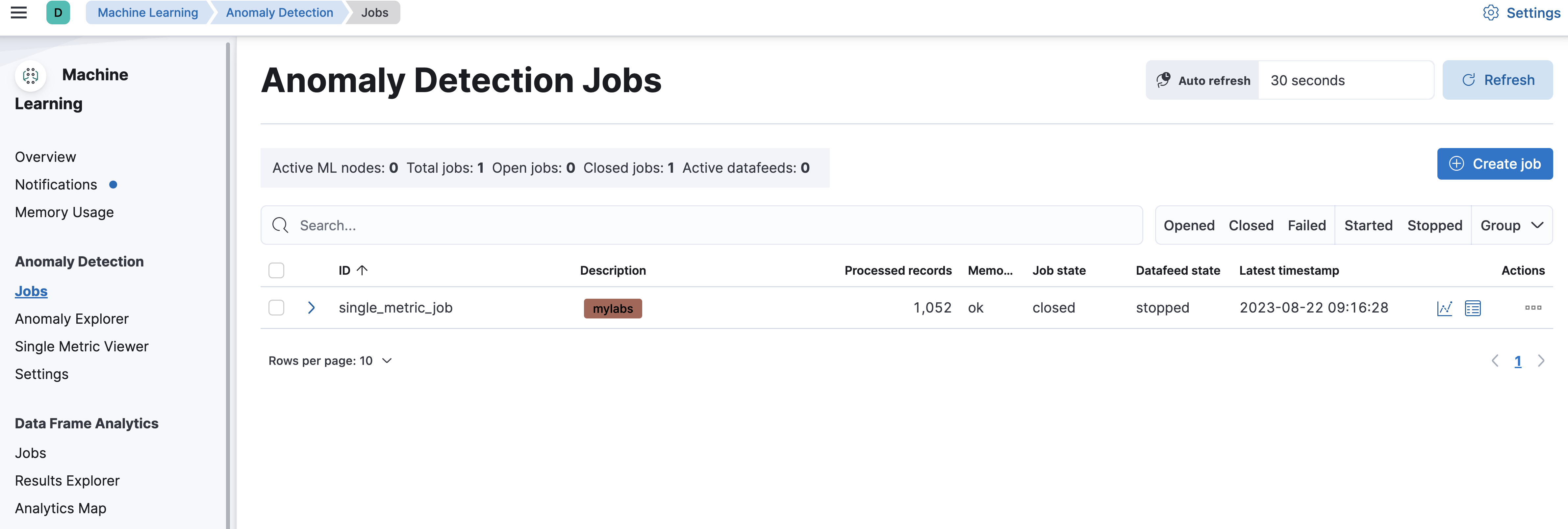Click the Anomaly Detection breadcrumb

click(279, 12)
